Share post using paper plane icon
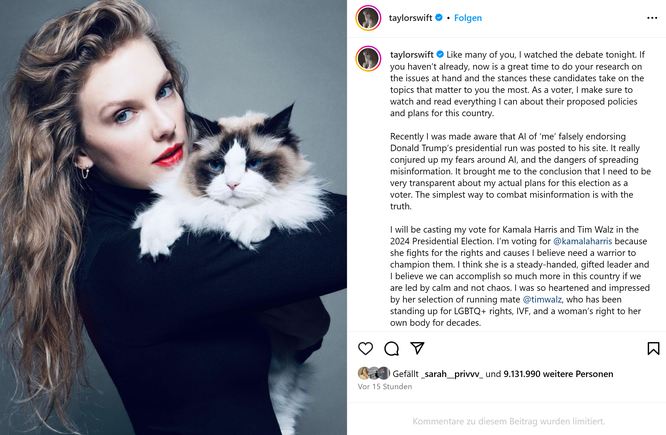The width and height of the screenshot is (666, 435). click(x=417, y=348)
